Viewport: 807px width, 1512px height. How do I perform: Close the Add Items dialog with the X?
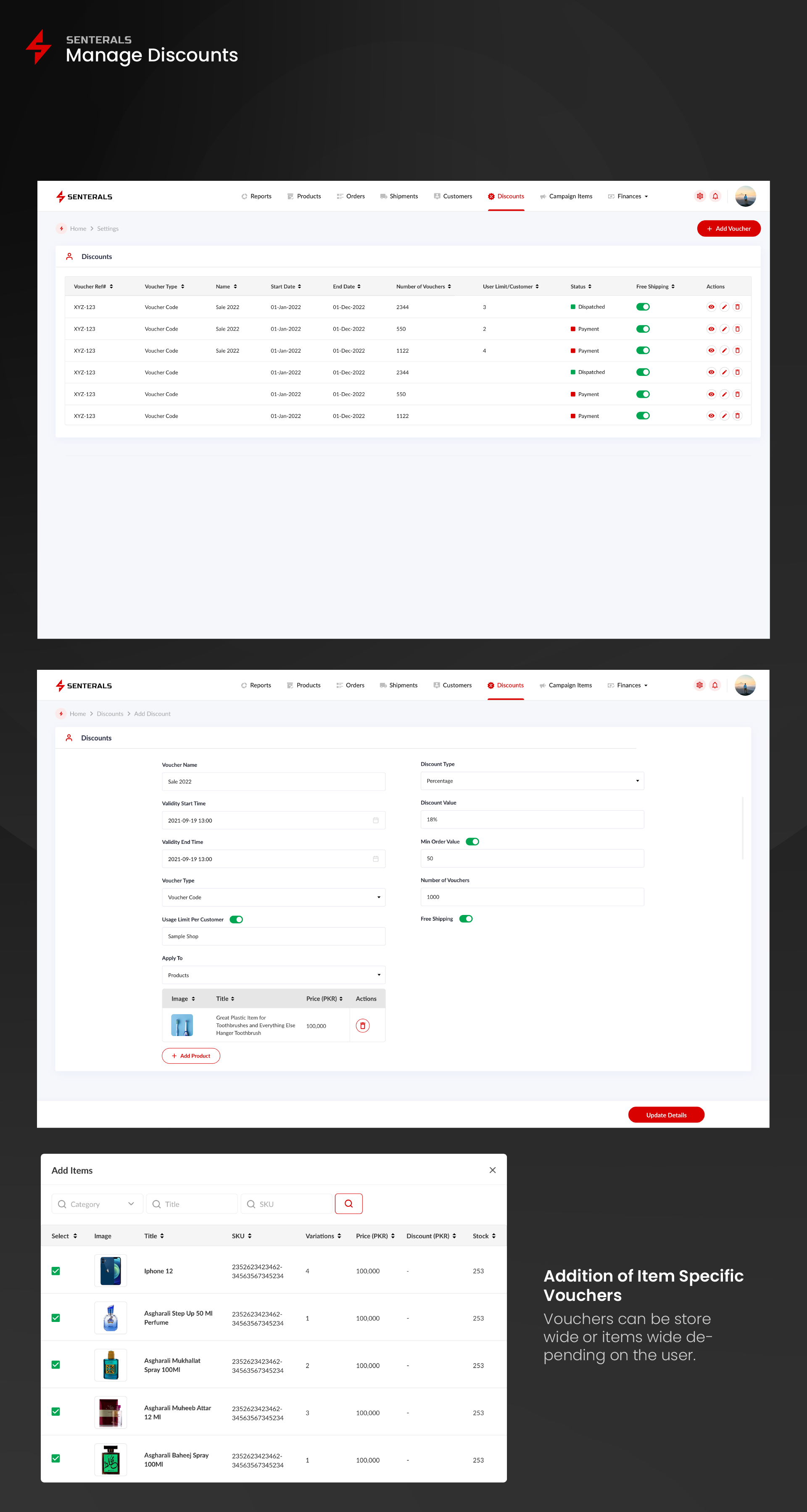tap(493, 1170)
